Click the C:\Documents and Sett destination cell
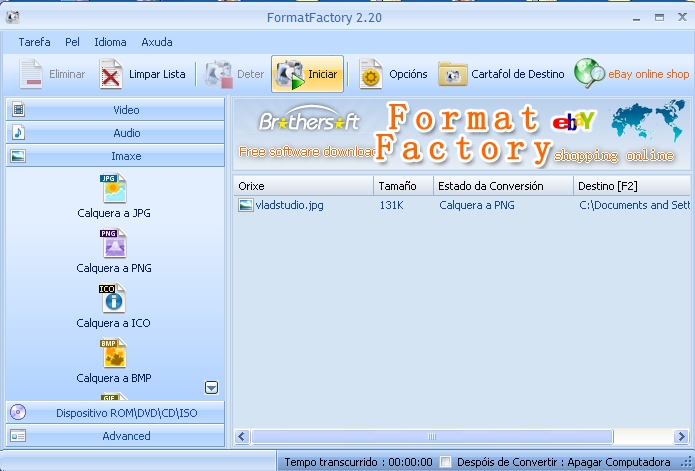The image size is (695, 471). (634, 205)
